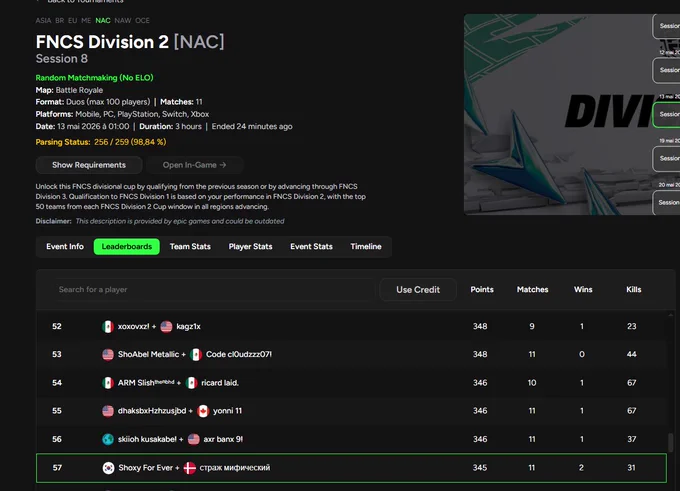Screen dimensions: 680x491
Task: Click rank number 52
Action: [57, 326]
